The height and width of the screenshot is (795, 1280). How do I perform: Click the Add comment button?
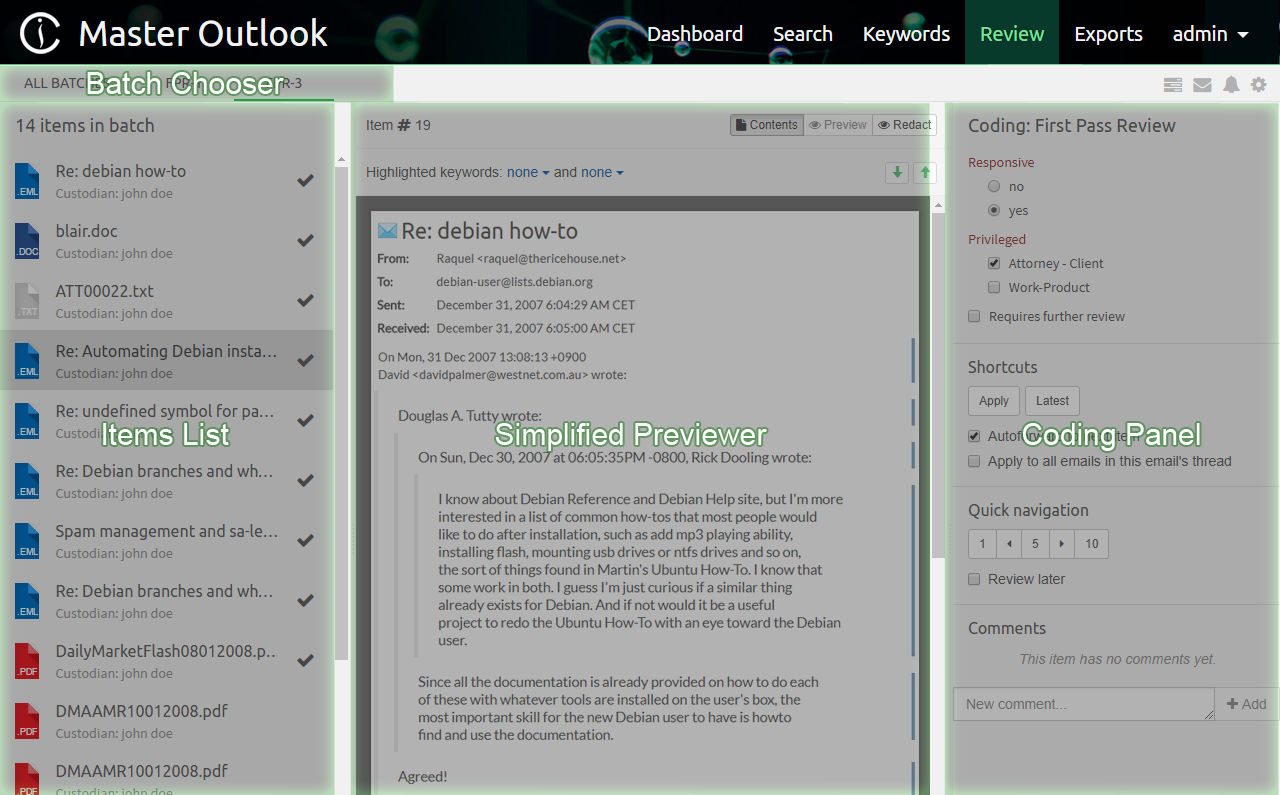[x=1246, y=704]
